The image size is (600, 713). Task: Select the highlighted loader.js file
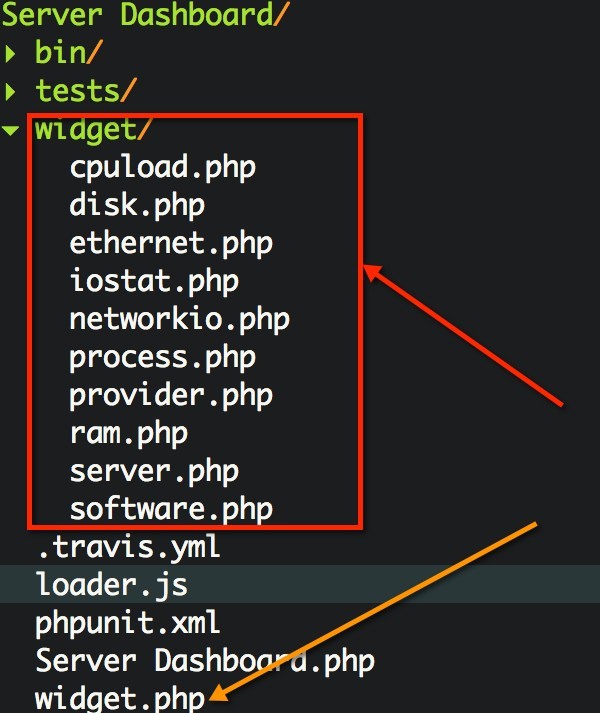[300, 584]
